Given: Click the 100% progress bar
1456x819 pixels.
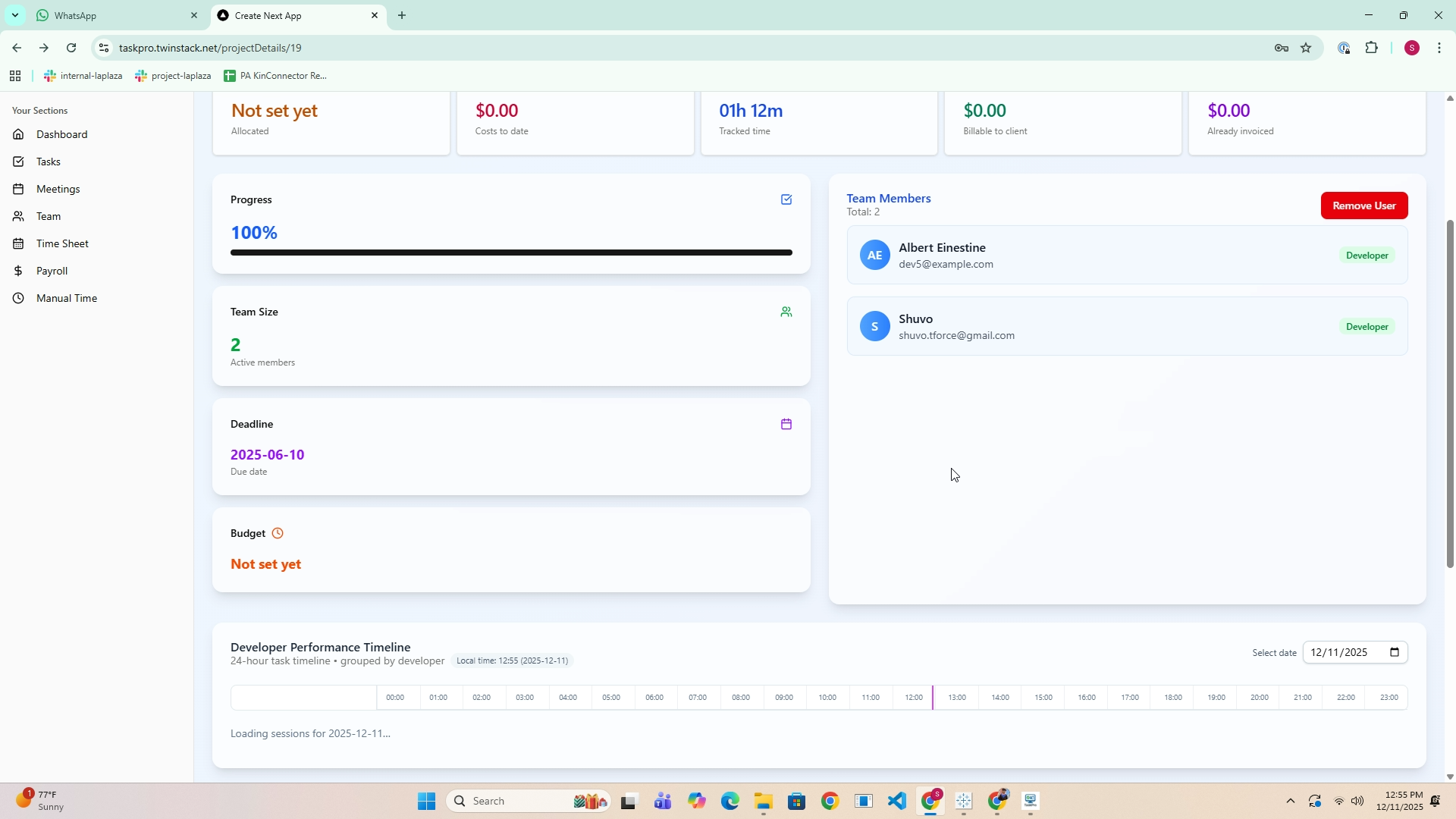Looking at the screenshot, I should coord(511,253).
